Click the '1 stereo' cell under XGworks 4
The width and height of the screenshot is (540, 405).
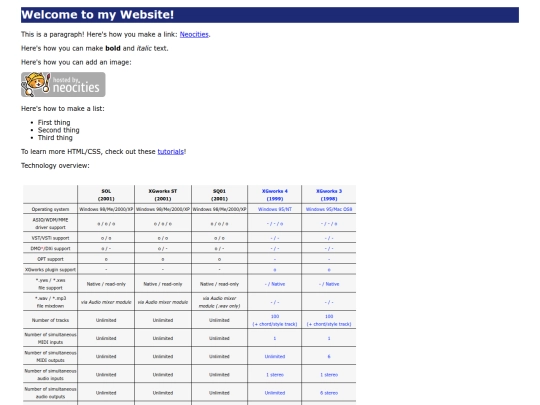coord(274,375)
